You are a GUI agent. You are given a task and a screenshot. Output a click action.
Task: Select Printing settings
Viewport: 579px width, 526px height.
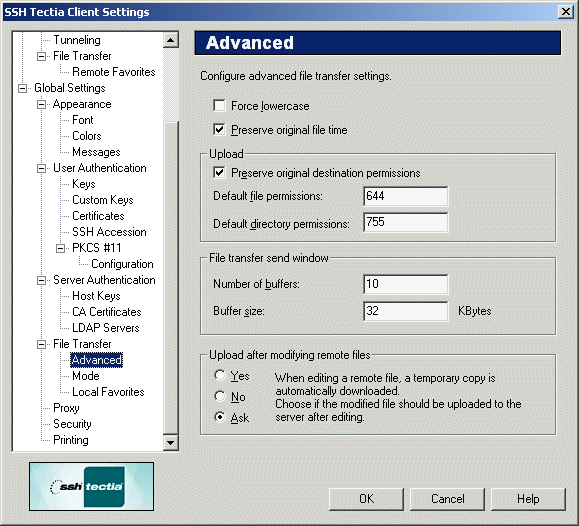pos(71,440)
